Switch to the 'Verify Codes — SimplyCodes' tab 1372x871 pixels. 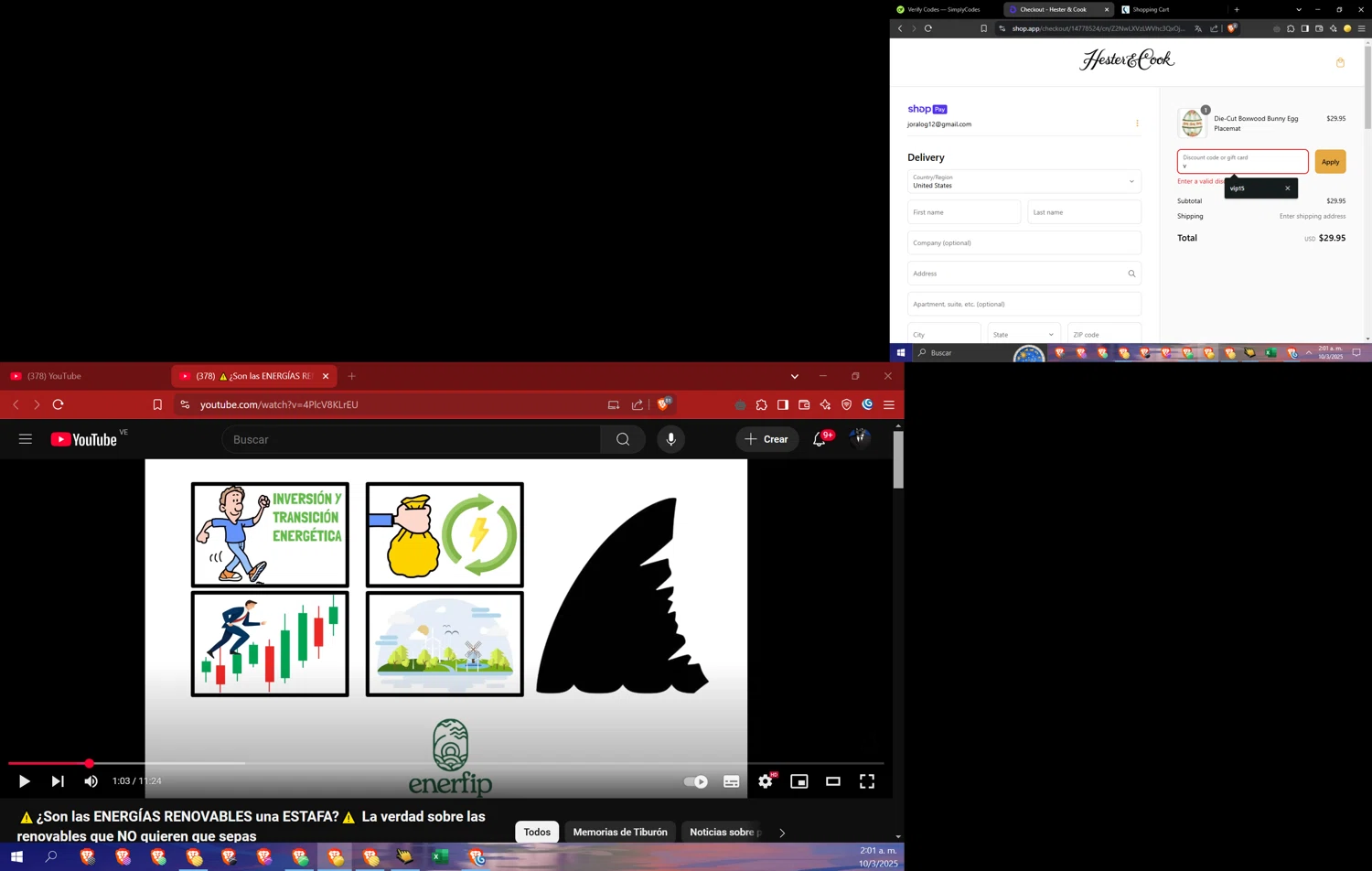click(944, 9)
